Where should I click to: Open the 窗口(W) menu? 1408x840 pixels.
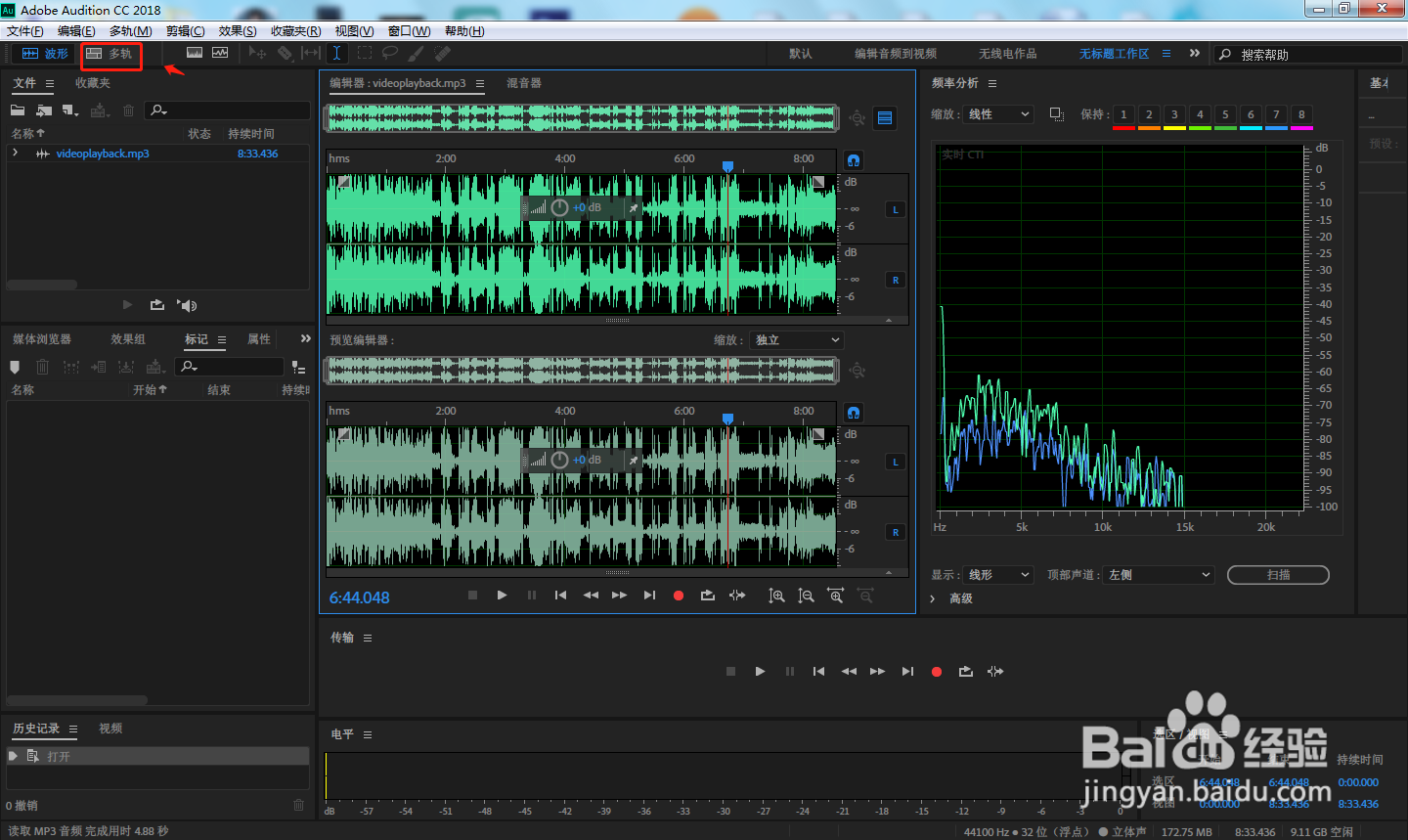pyautogui.click(x=409, y=31)
